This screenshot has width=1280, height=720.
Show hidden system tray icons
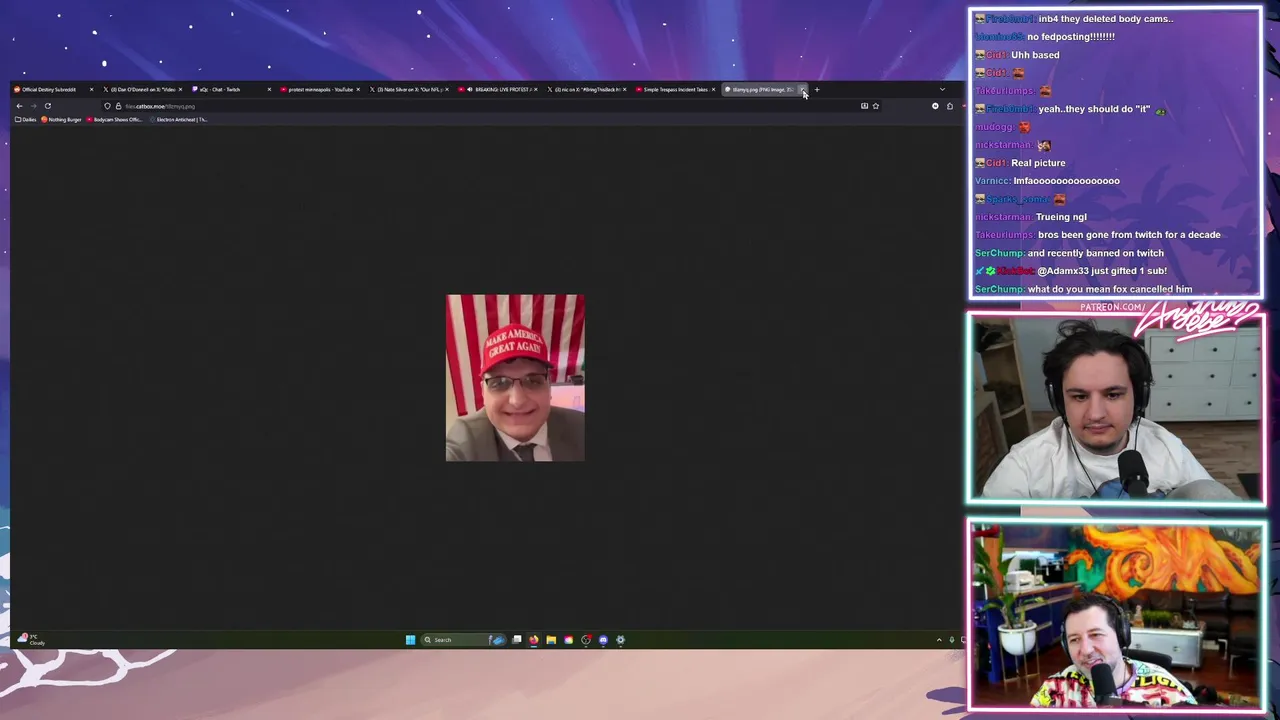coord(939,640)
